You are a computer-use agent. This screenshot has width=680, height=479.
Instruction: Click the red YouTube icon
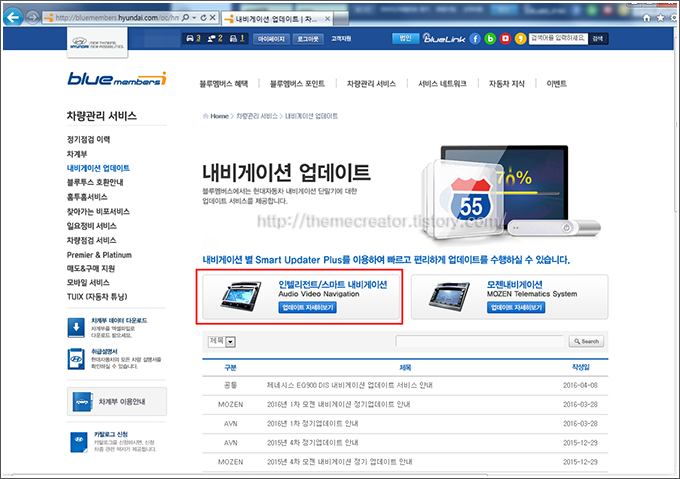tap(505, 39)
